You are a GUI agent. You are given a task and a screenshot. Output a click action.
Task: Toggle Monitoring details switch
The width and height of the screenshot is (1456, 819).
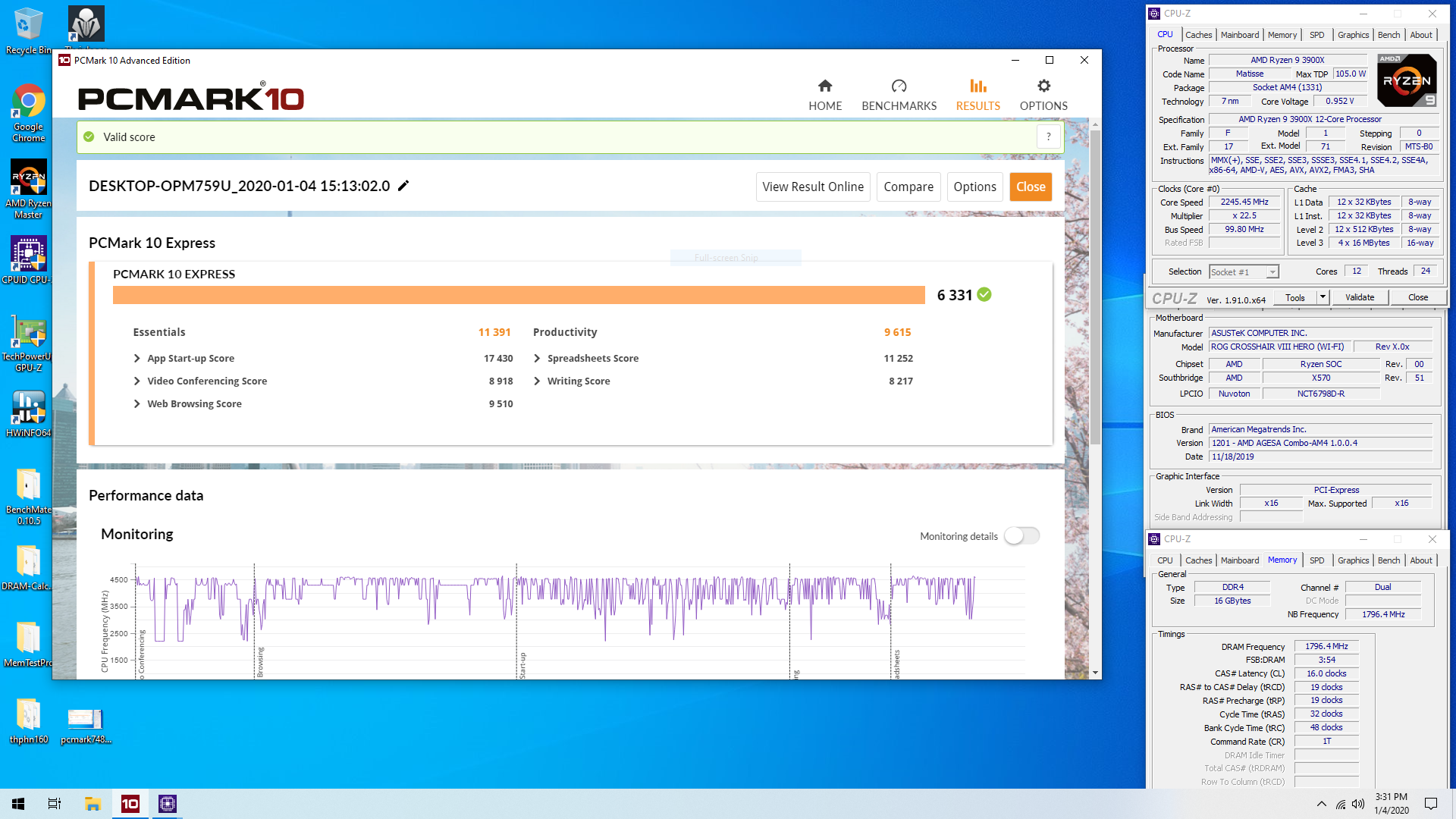[1021, 536]
